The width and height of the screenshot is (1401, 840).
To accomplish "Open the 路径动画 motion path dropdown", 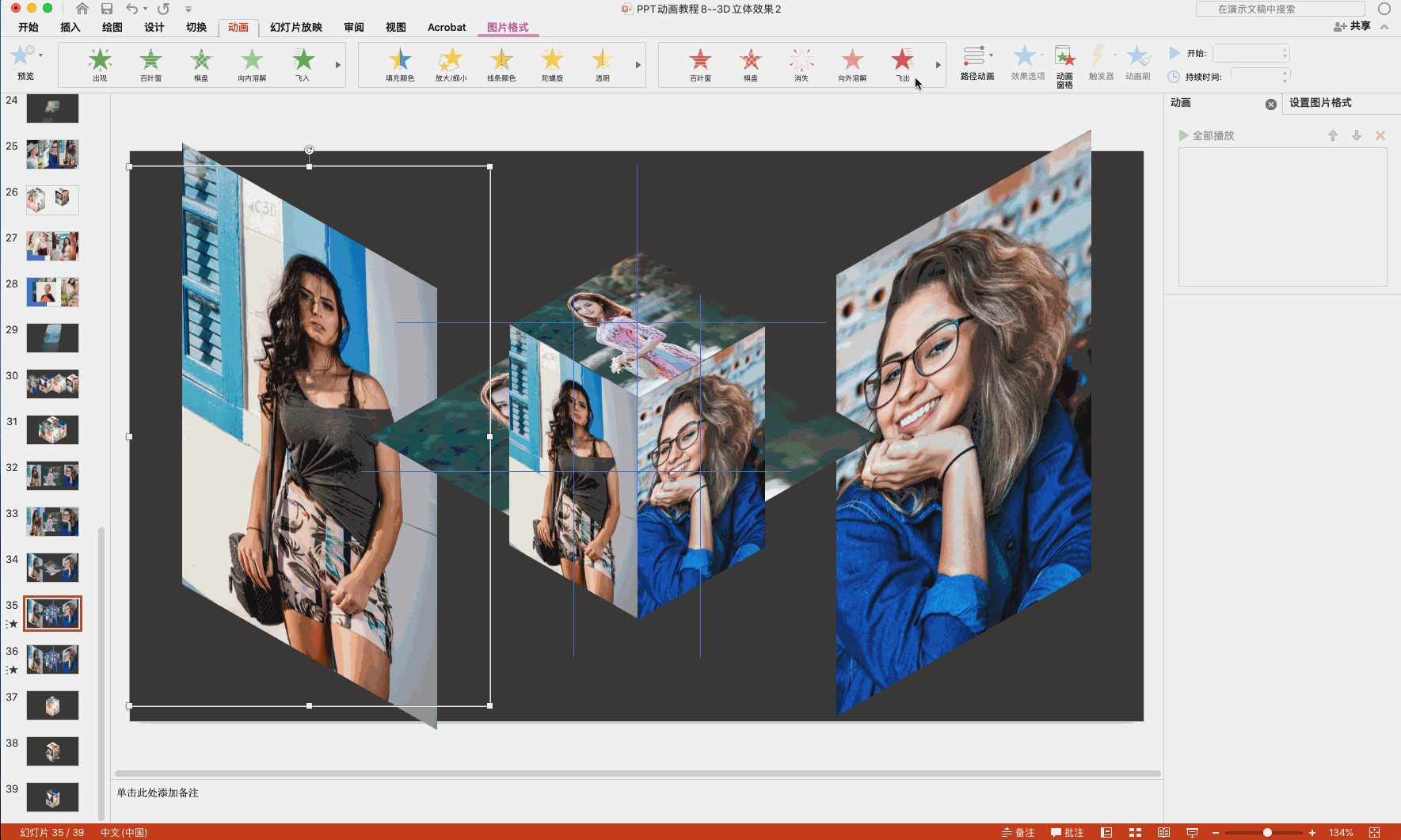I will pyautogui.click(x=977, y=63).
